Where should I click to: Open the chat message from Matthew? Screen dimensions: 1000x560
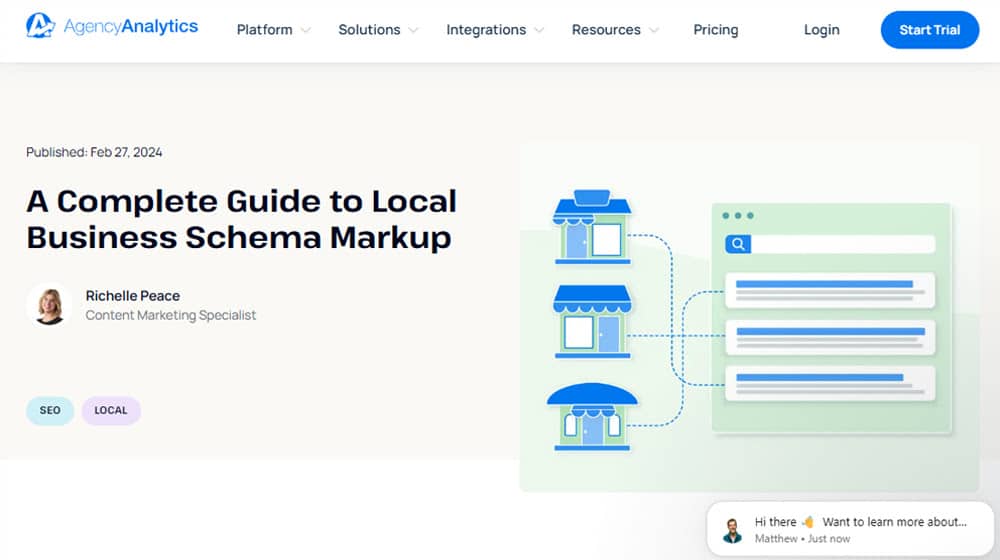click(860, 522)
